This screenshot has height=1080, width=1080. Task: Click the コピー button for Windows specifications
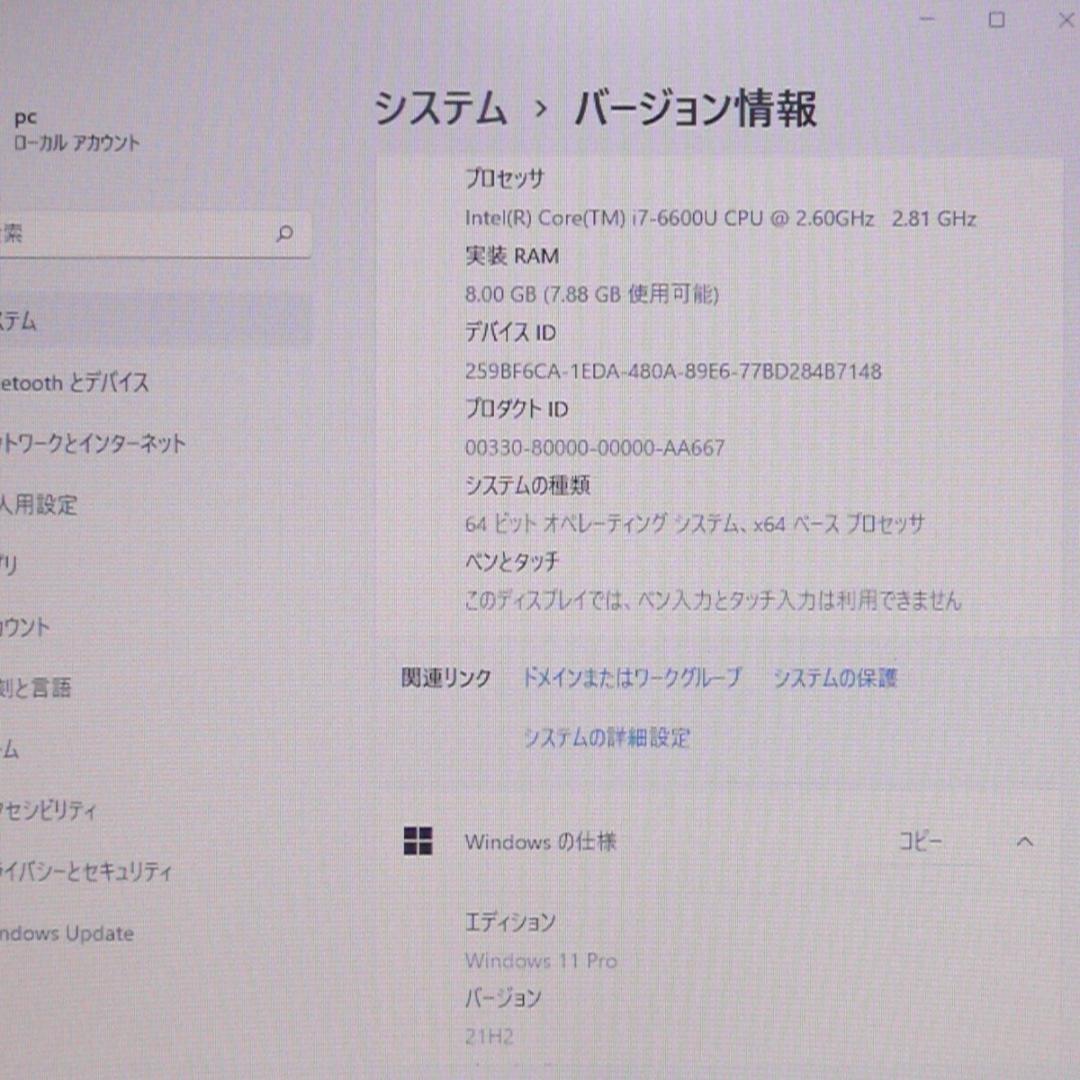pos(920,841)
